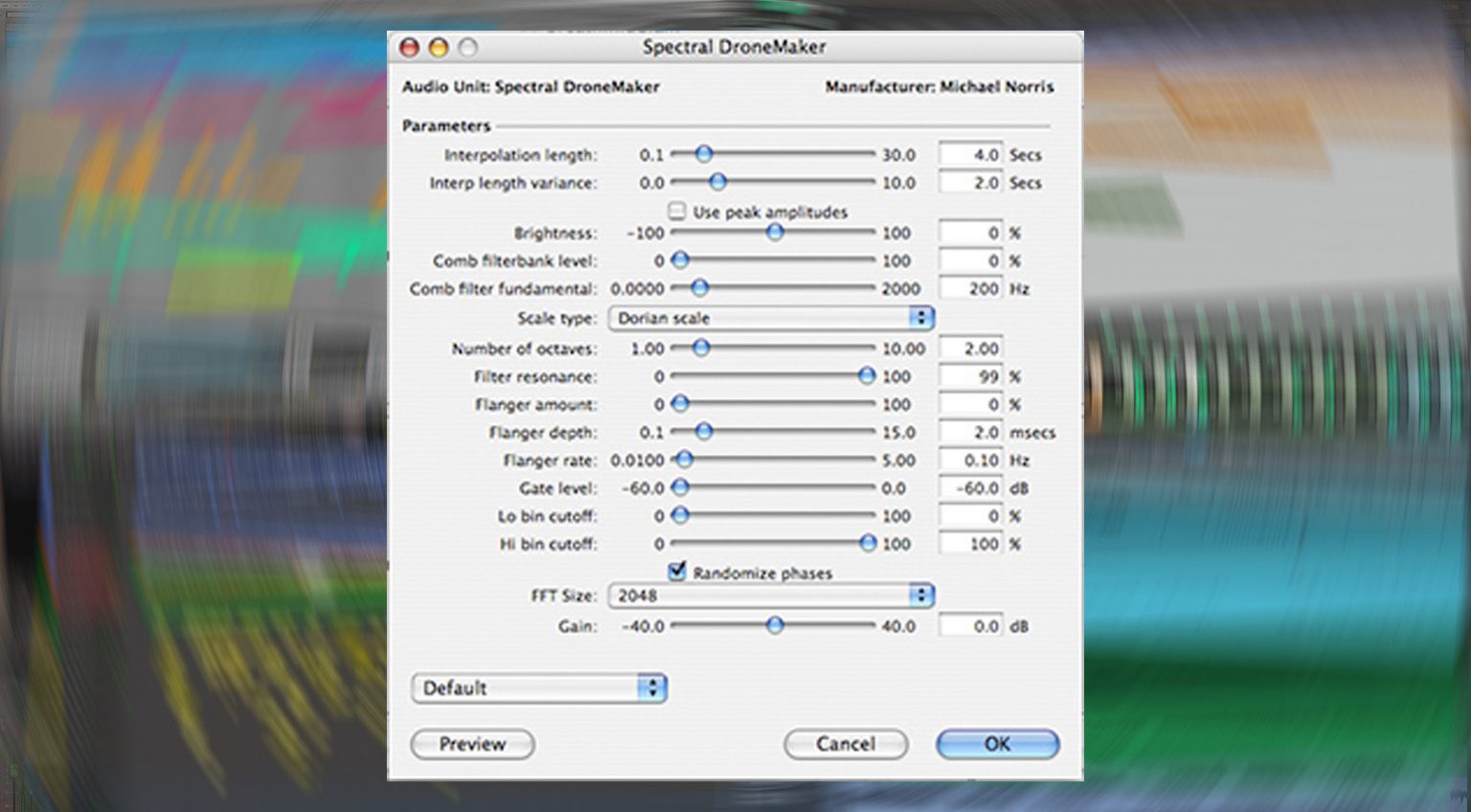The height and width of the screenshot is (812, 1471).
Task: Click the Flanger depth slider knob
Action: tap(704, 432)
